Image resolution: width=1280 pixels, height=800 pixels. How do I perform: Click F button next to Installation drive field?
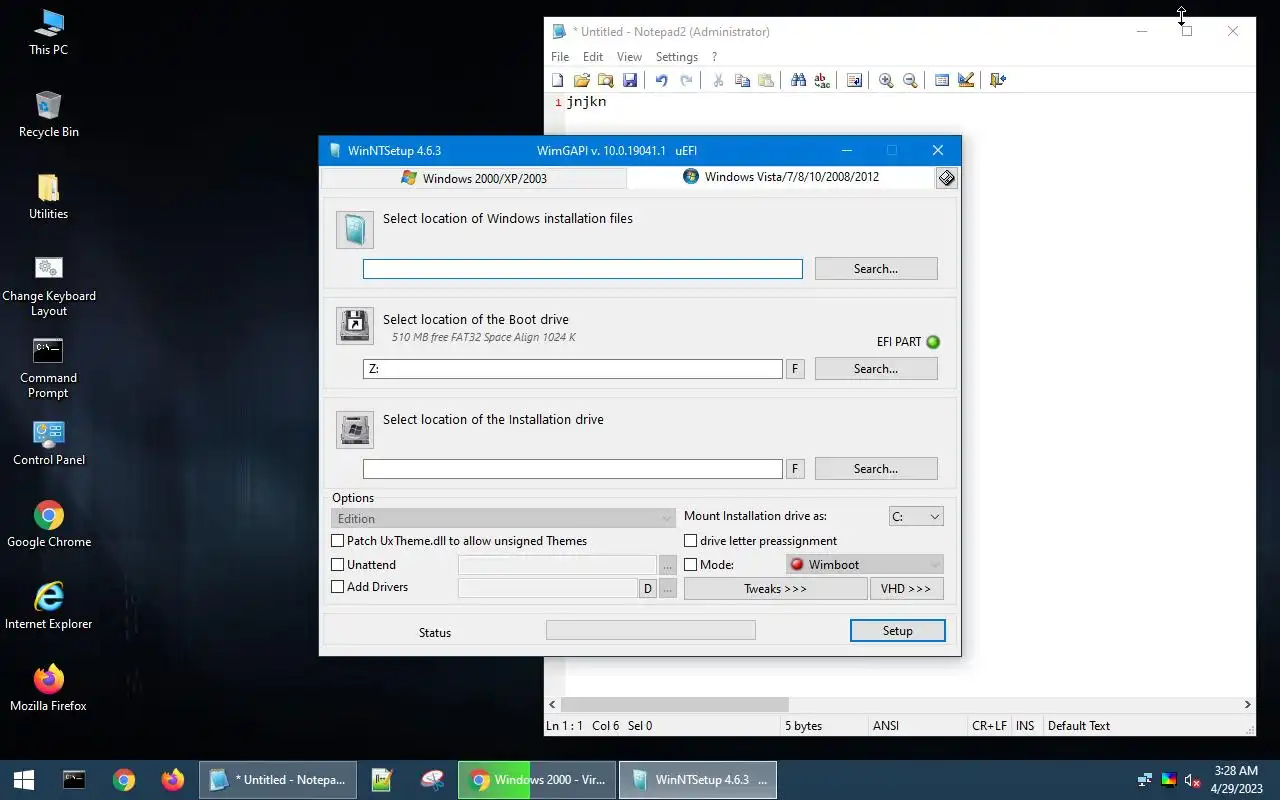[795, 469]
